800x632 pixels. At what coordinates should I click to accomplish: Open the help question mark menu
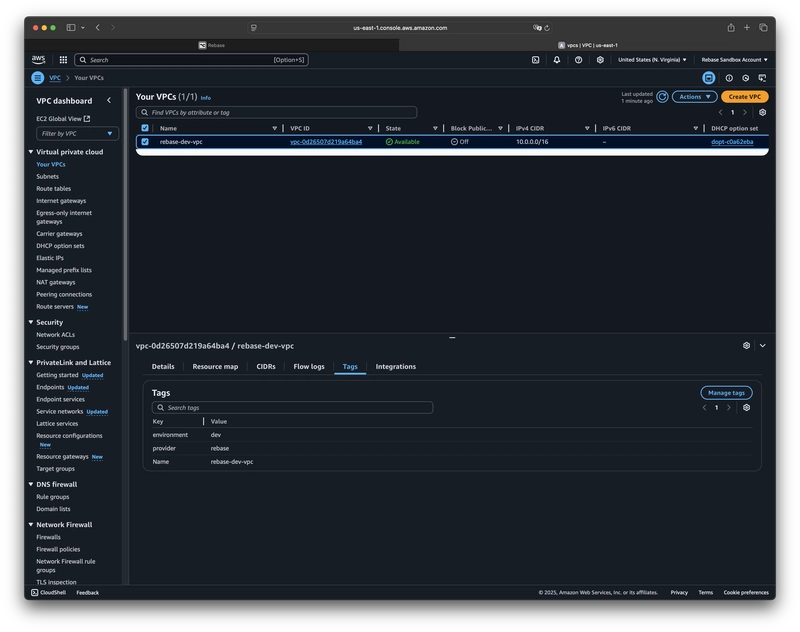click(x=578, y=60)
